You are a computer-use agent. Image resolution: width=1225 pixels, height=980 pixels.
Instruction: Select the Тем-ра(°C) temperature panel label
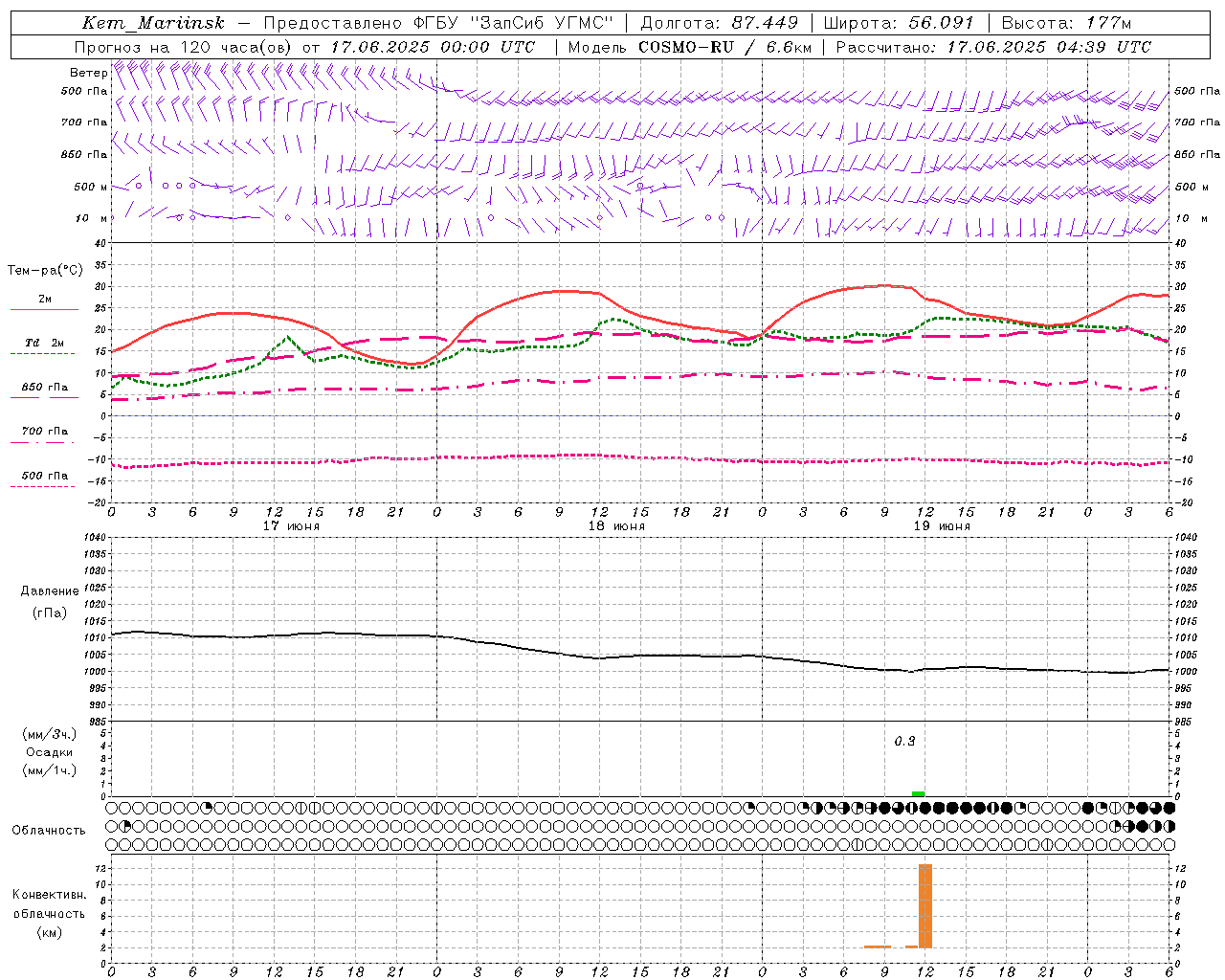45,271
